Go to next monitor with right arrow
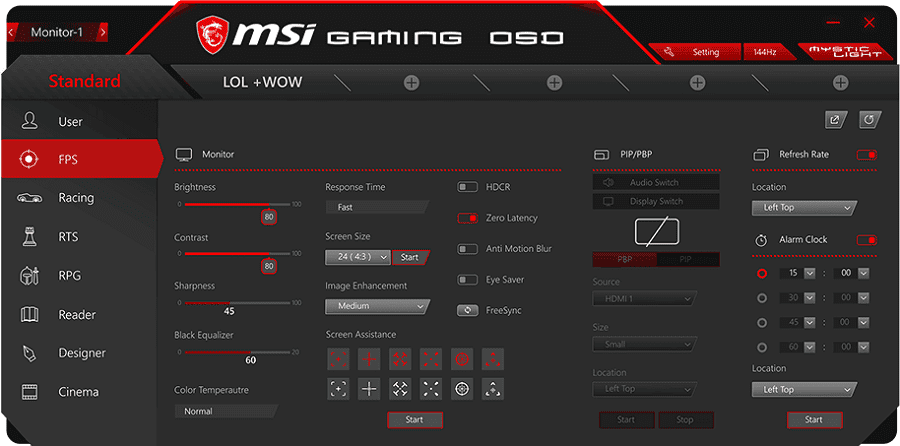900x446 pixels. (x=102, y=32)
